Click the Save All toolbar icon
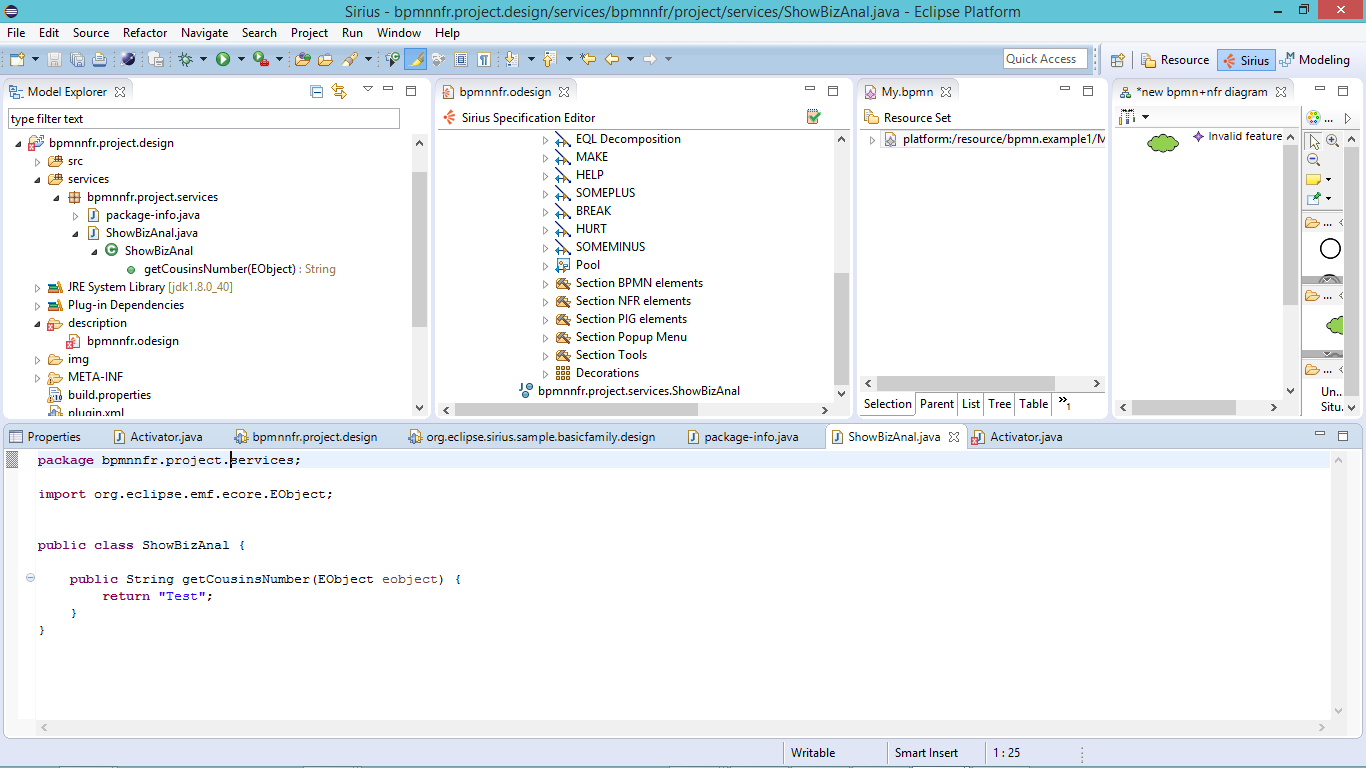This screenshot has width=1366, height=768. 76,60
